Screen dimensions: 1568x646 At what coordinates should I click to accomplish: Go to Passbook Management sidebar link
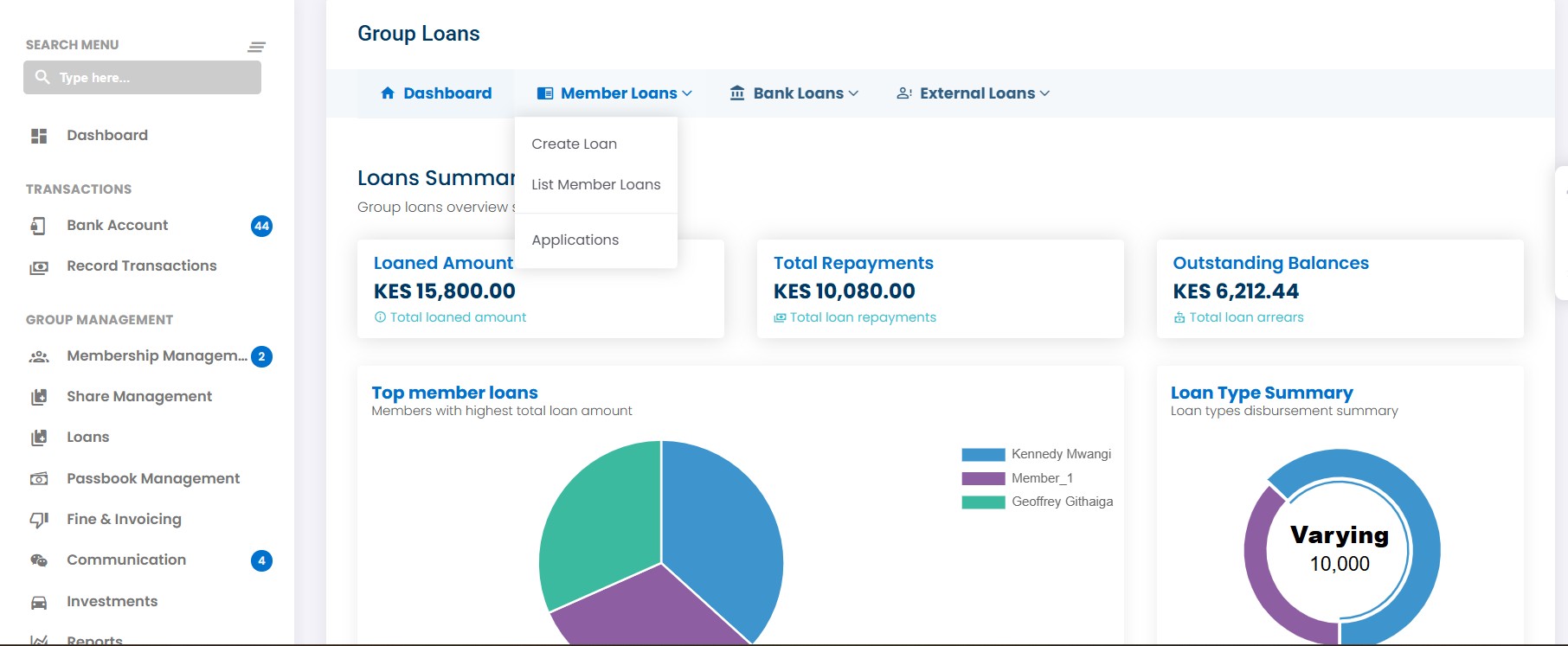[x=153, y=479]
